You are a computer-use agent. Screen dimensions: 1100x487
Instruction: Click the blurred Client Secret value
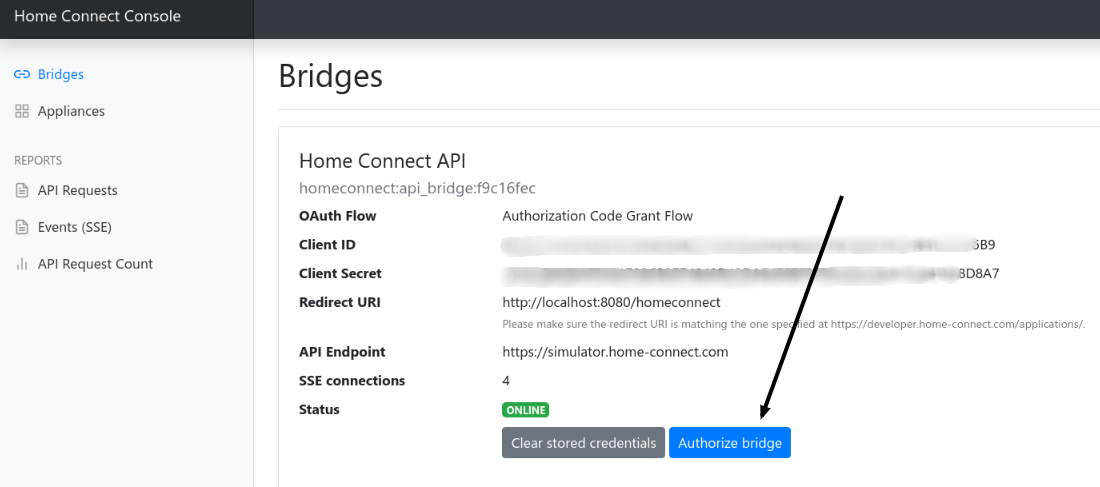[750, 273]
